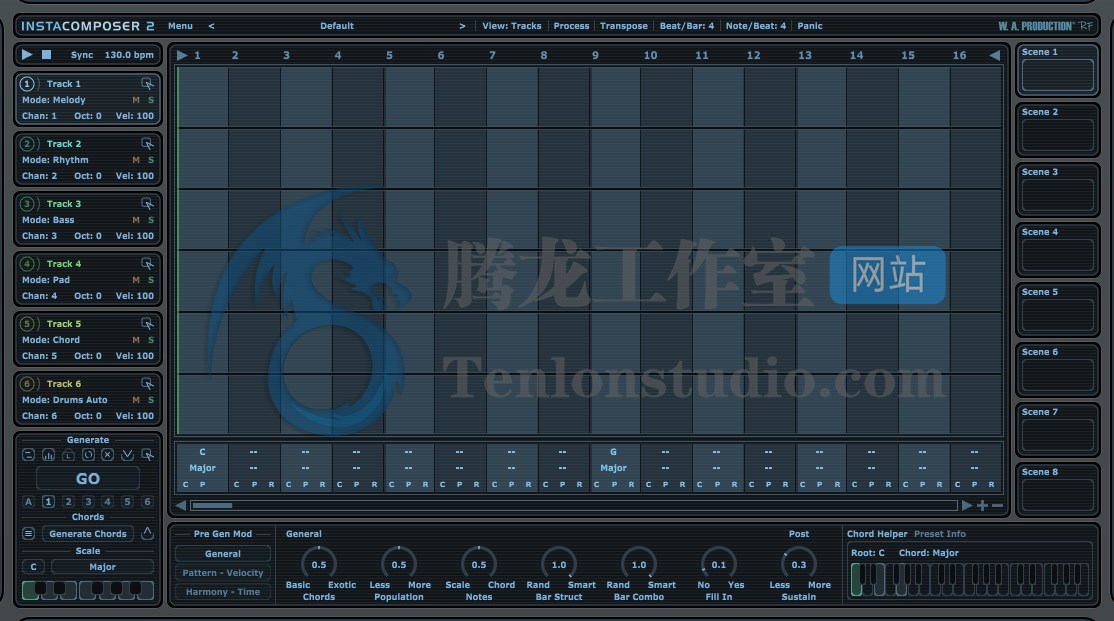Viewport: 1114px width, 621px height.
Task: Click the Track 1 number circle icon
Action: pyautogui.click(x=27, y=84)
